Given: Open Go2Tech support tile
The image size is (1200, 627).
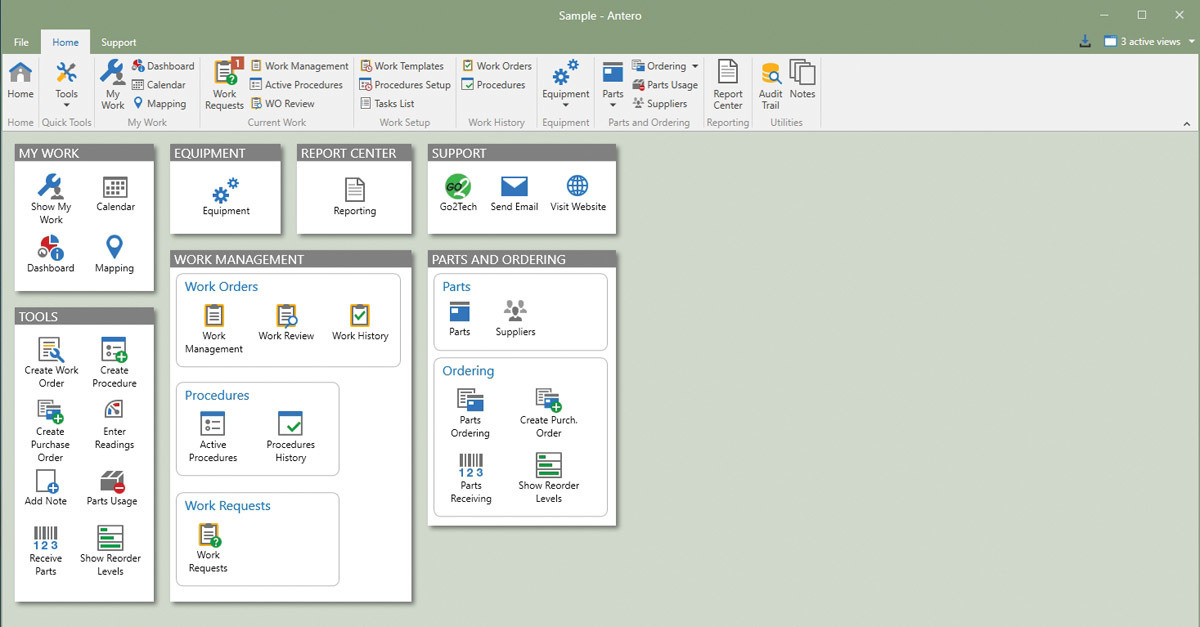Looking at the screenshot, I should (459, 193).
